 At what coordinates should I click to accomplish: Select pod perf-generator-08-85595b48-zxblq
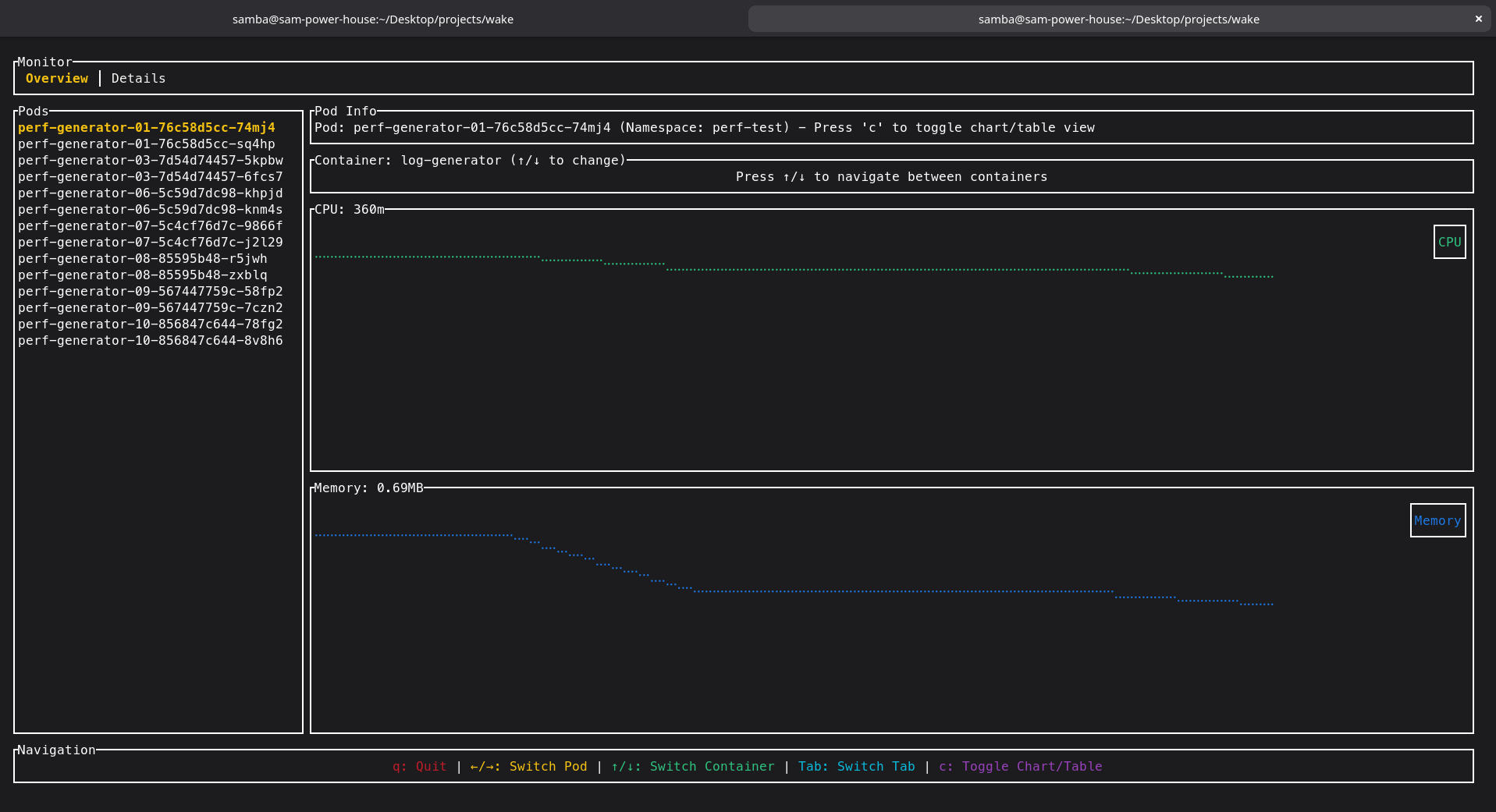click(x=143, y=275)
